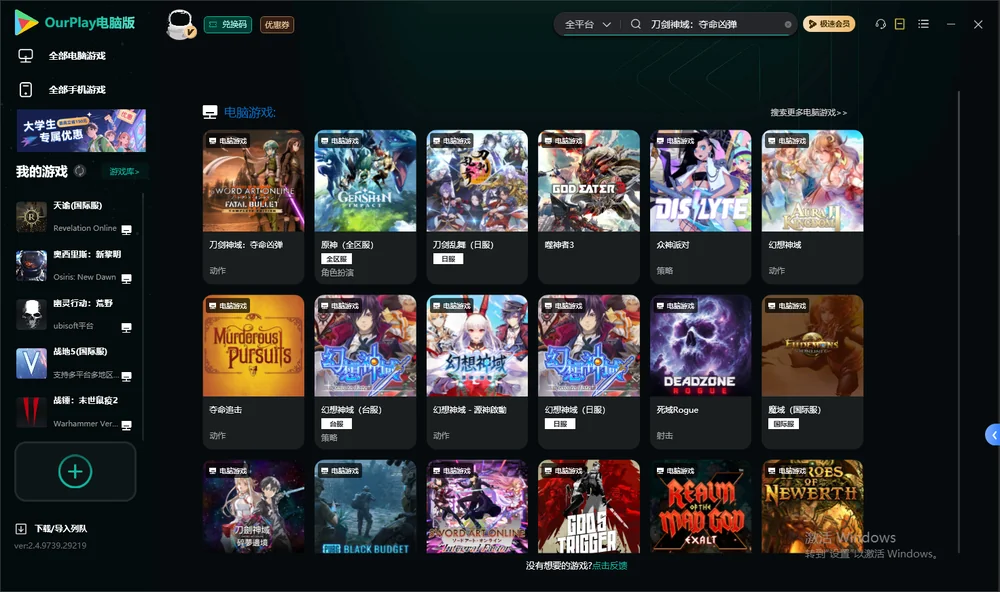This screenshot has width=1000, height=592.
Task: Open the 幻想神域 (台服) game card
Action: [365, 372]
